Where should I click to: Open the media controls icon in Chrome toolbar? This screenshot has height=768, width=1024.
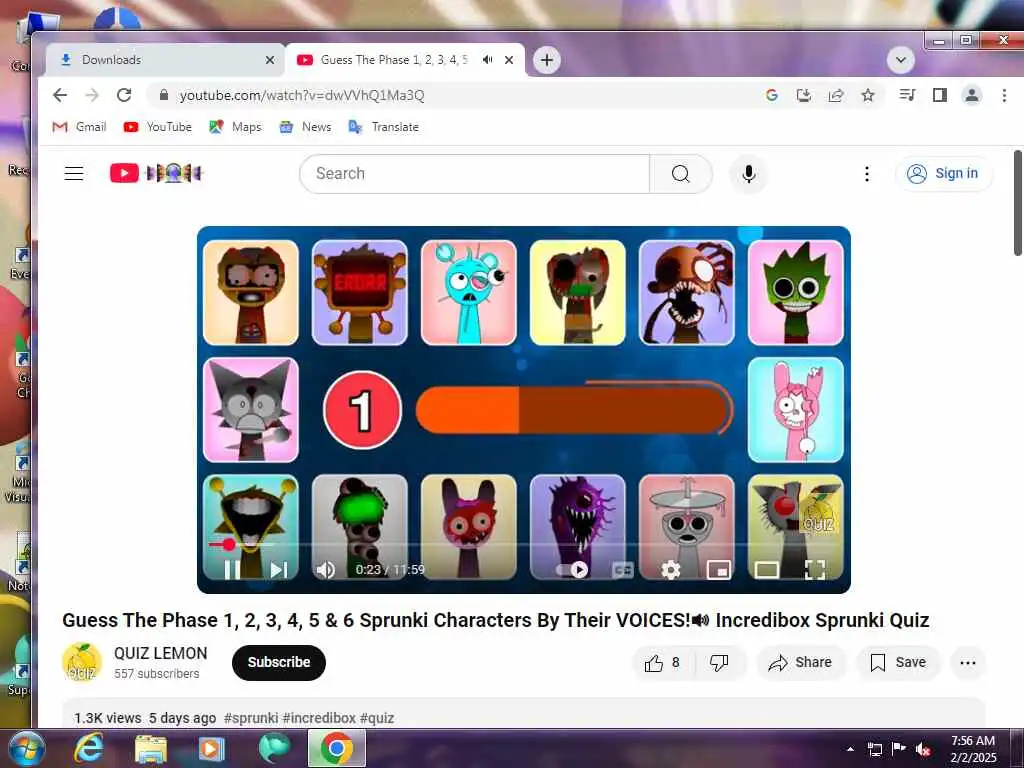click(x=907, y=95)
